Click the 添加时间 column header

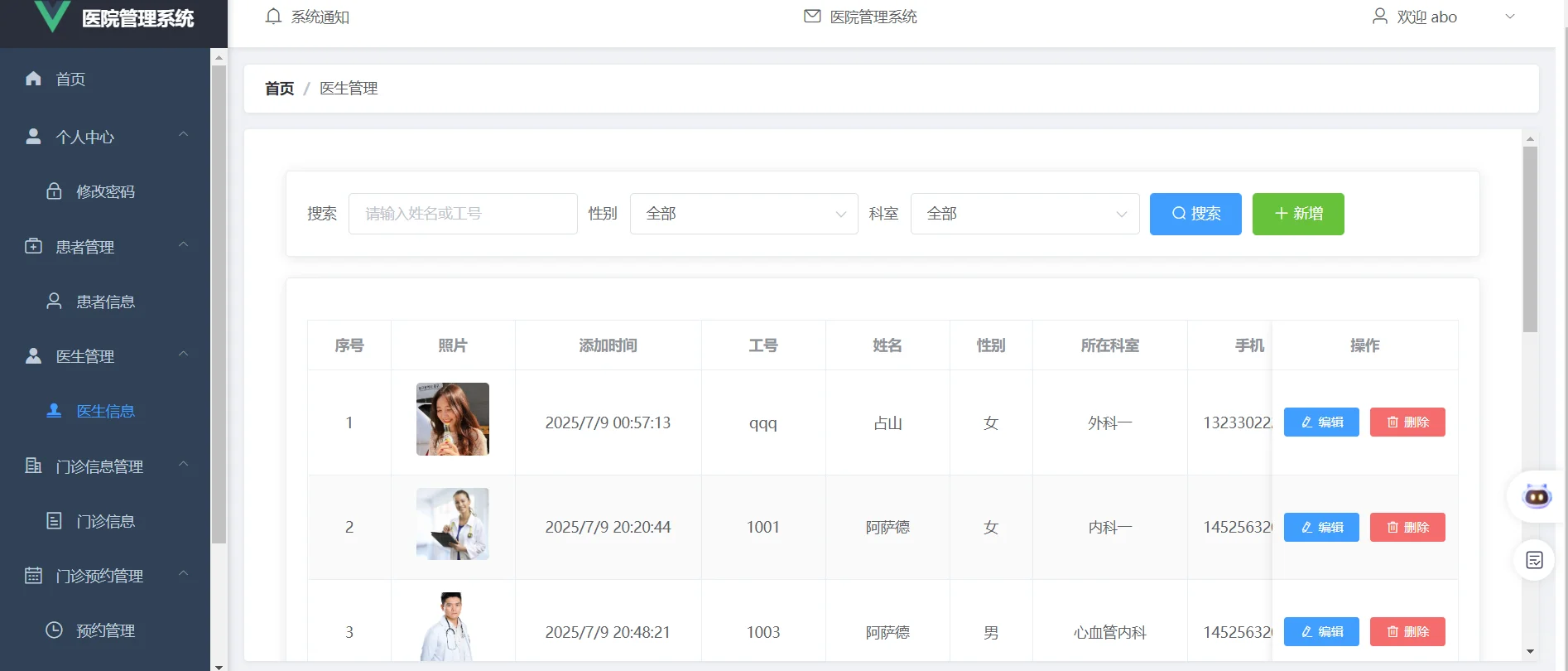click(608, 345)
